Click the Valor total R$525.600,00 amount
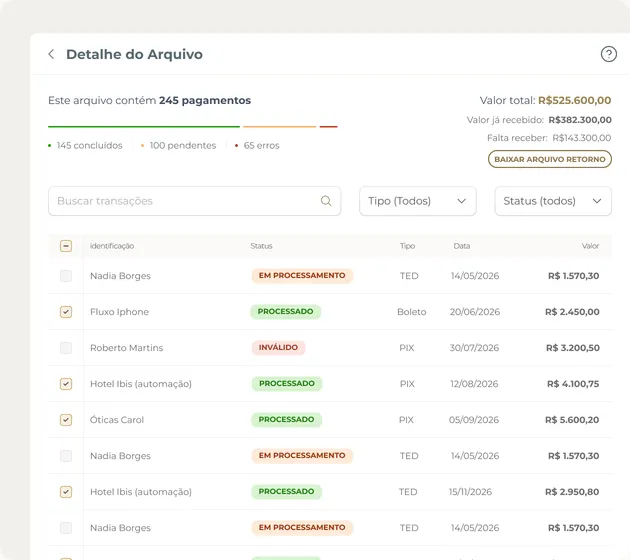Image resolution: width=630 pixels, height=560 pixels. coord(575,100)
